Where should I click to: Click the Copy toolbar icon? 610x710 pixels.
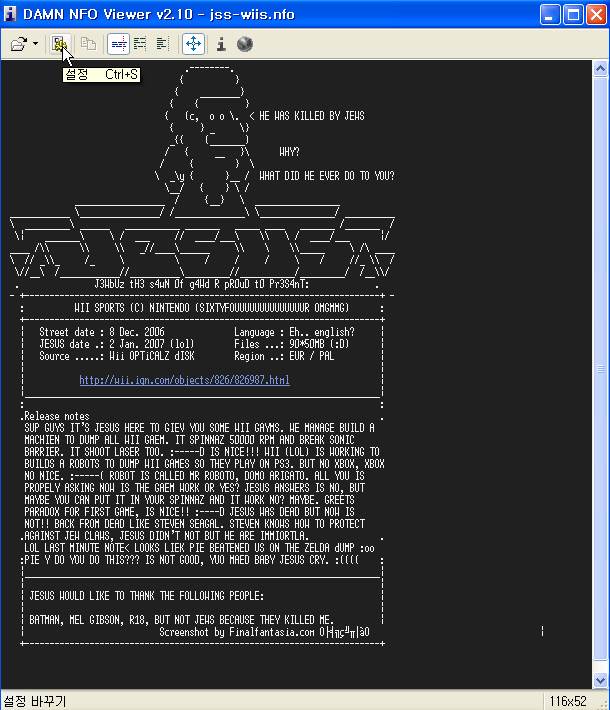tap(88, 44)
